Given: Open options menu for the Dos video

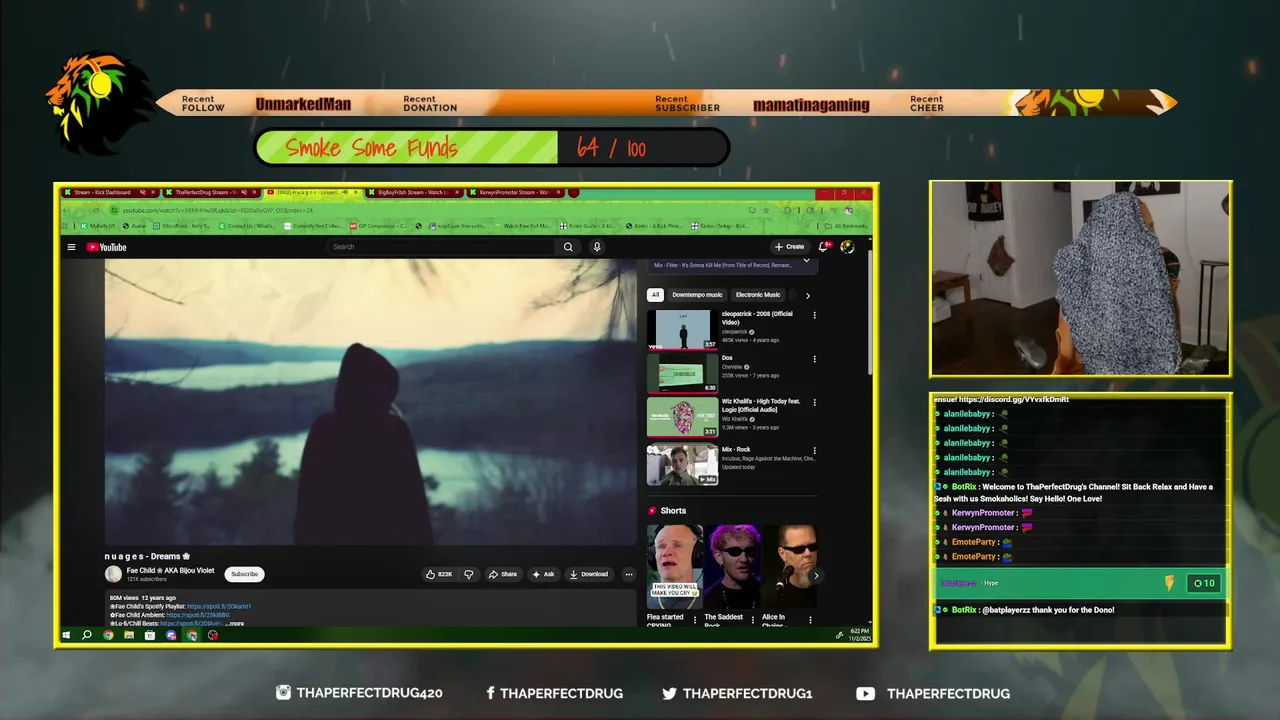Looking at the screenshot, I should coord(814,359).
